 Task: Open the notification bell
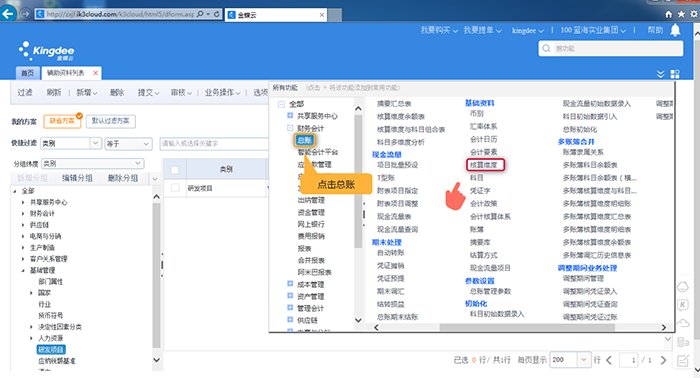click(x=675, y=30)
